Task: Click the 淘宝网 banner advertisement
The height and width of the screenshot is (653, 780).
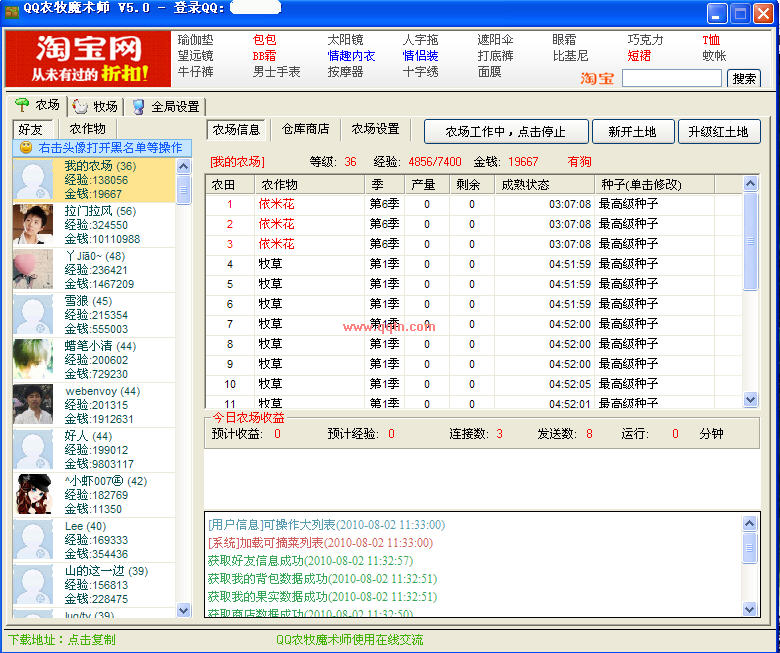Action: coord(88,59)
